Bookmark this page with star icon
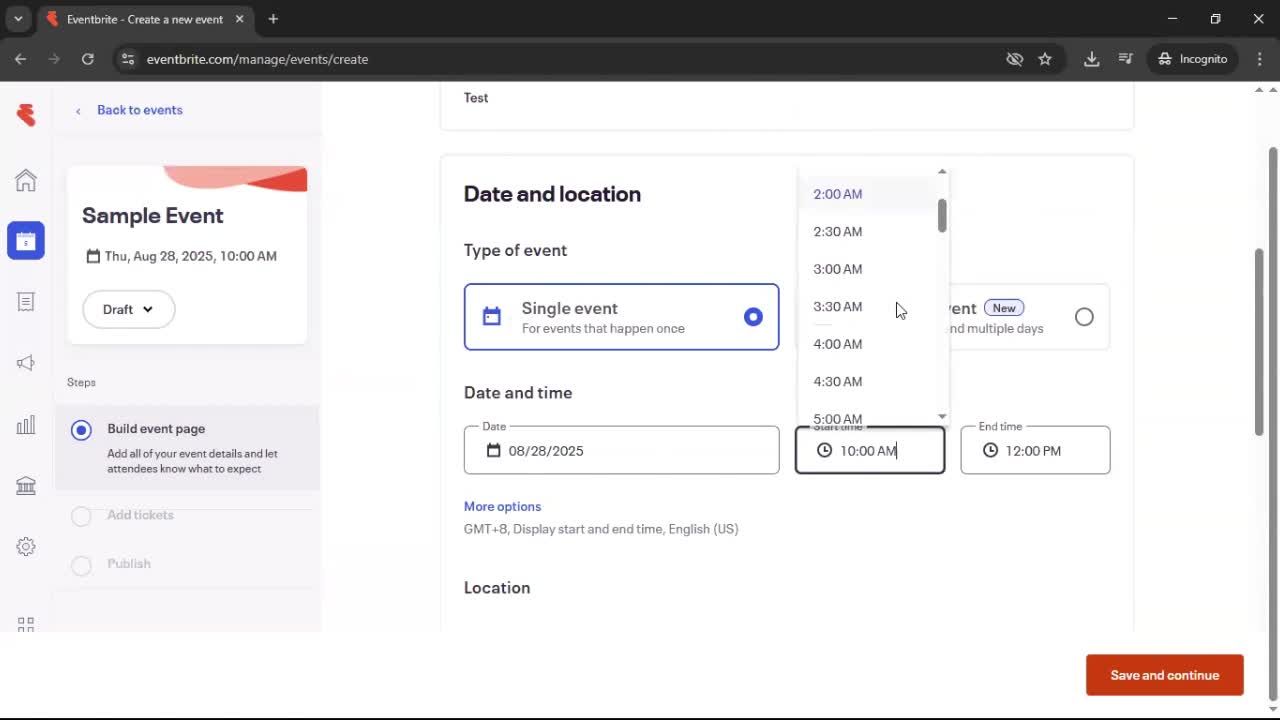 point(1045,59)
